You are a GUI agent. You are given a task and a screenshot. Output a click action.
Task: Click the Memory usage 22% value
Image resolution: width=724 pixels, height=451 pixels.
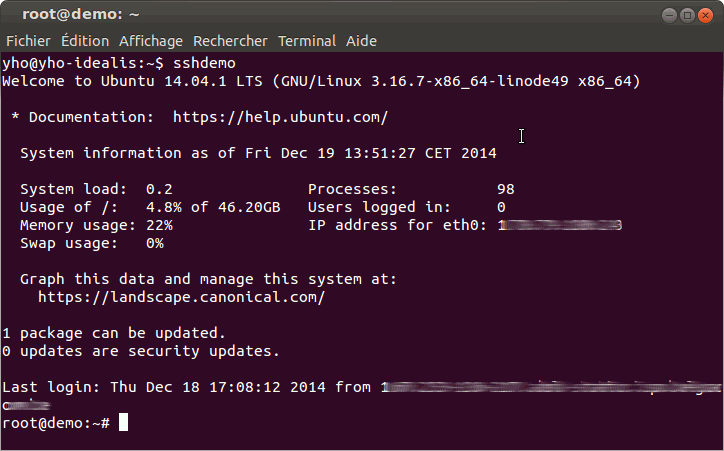pyautogui.click(x=159, y=225)
